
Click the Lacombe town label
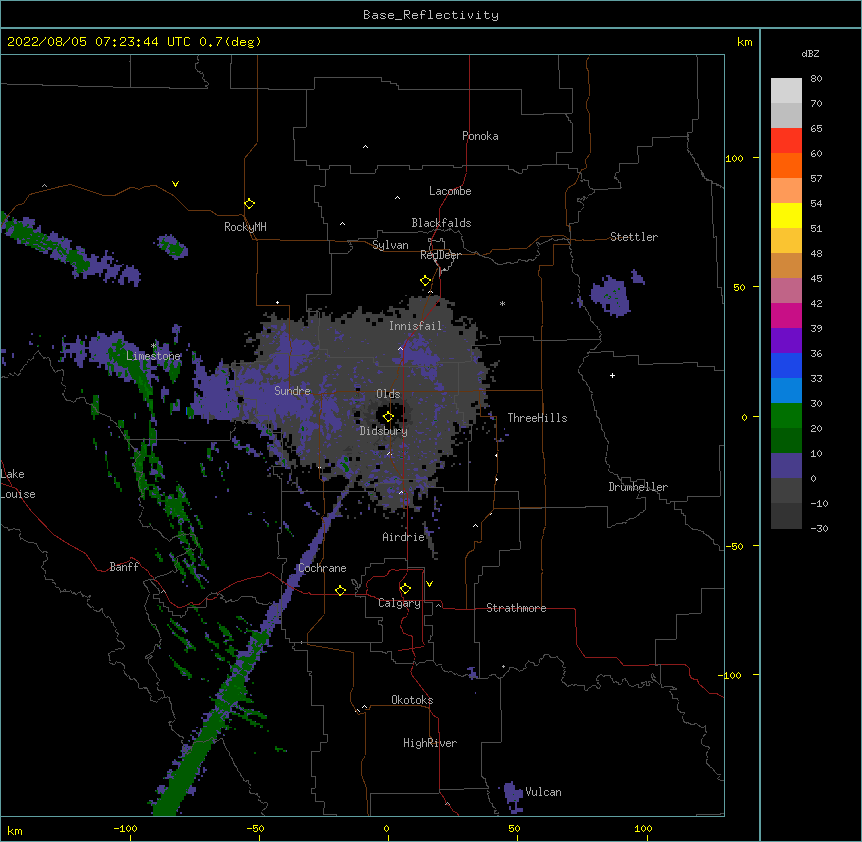[450, 191]
